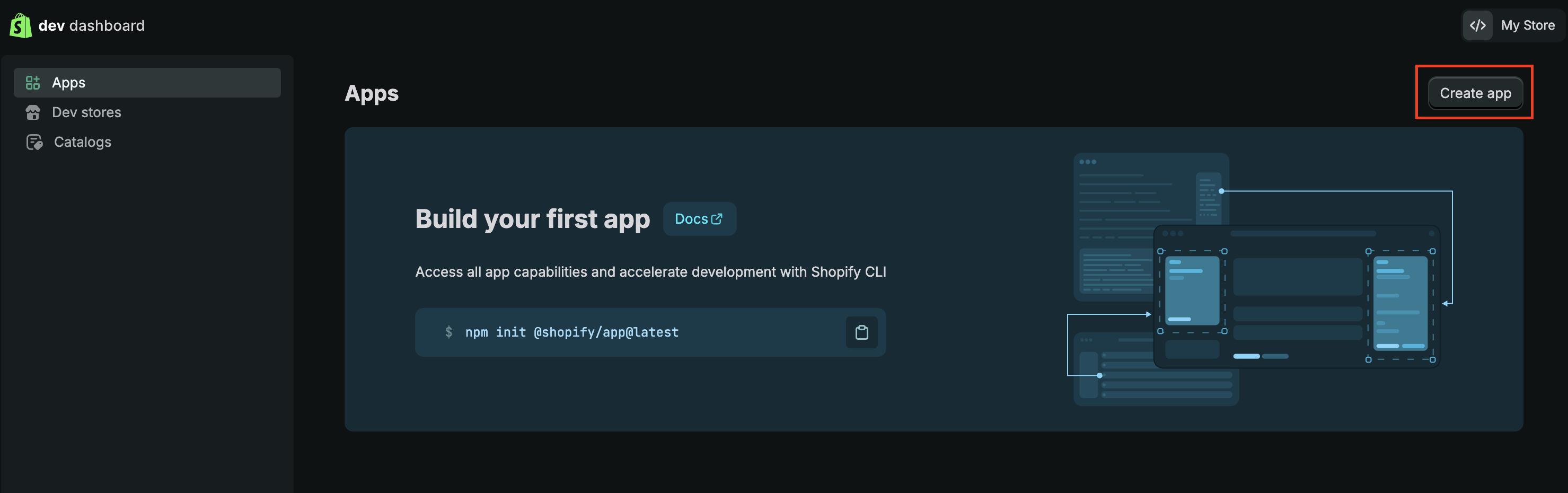Go to Dev stores in the sidebar
This screenshot has width=1568, height=493.
coord(86,112)
